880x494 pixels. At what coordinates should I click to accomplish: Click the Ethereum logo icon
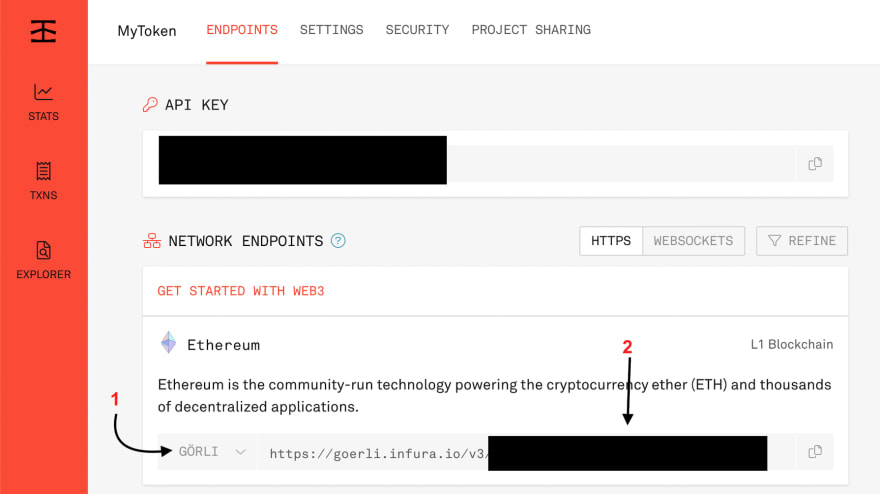169,344
